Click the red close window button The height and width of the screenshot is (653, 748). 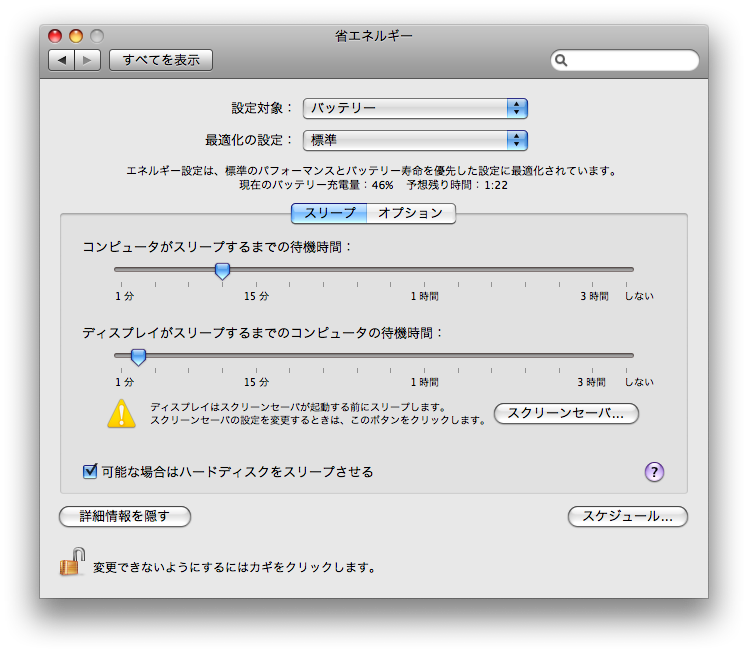[x=55, y=36]
